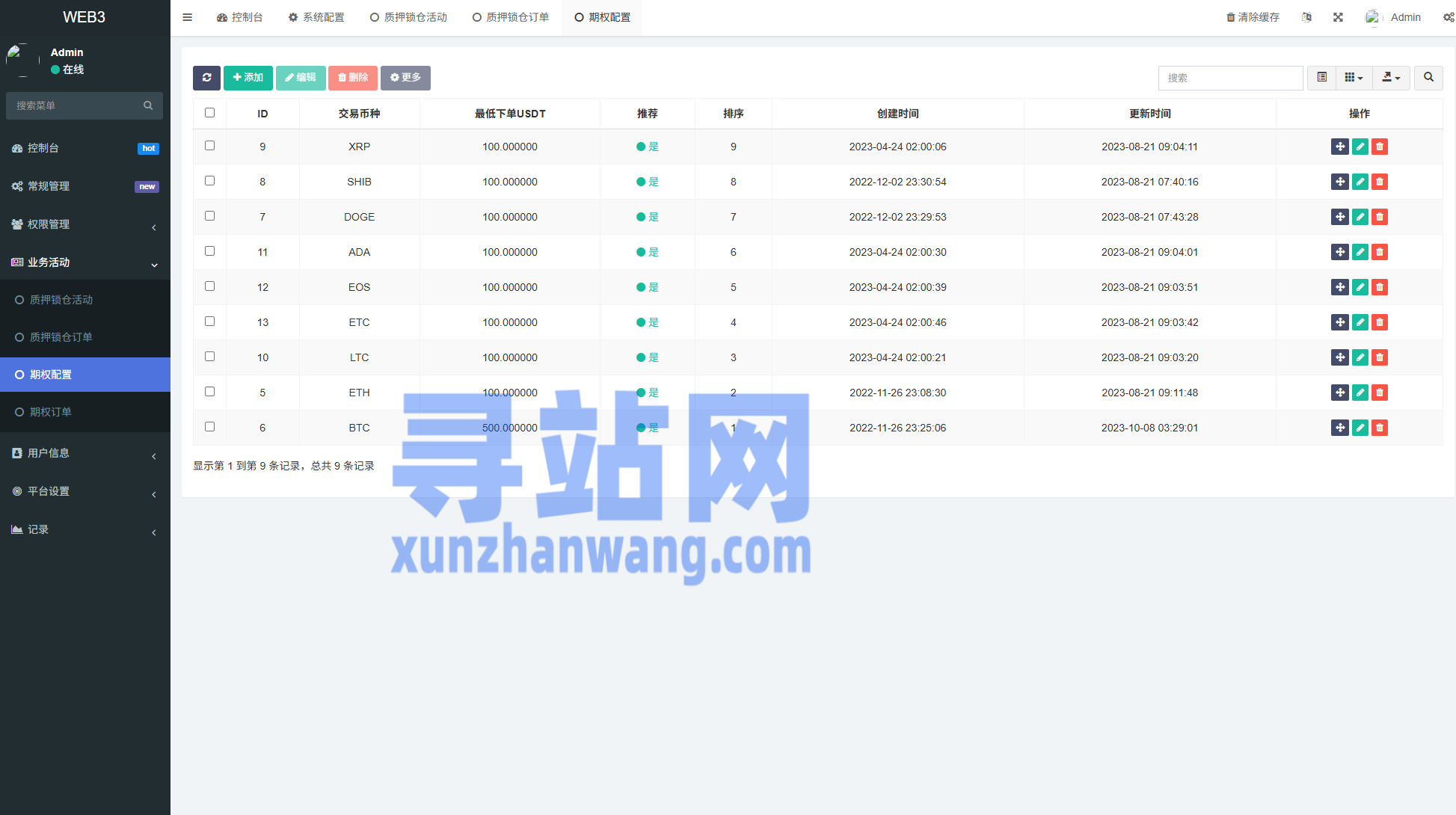Click the magnifier search icon button
1456x815 pixels.
(x=1428, y=78)
